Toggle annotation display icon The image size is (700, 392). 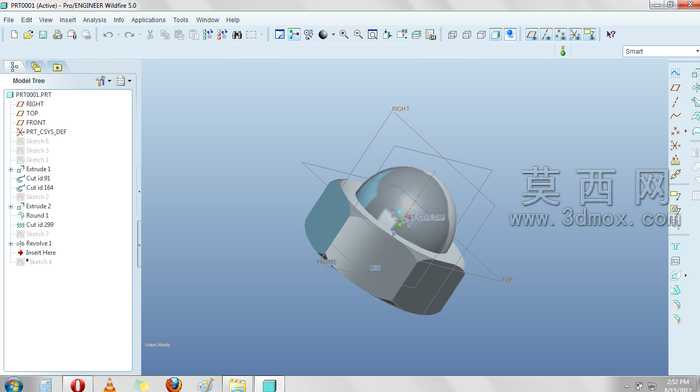[589, 34]
